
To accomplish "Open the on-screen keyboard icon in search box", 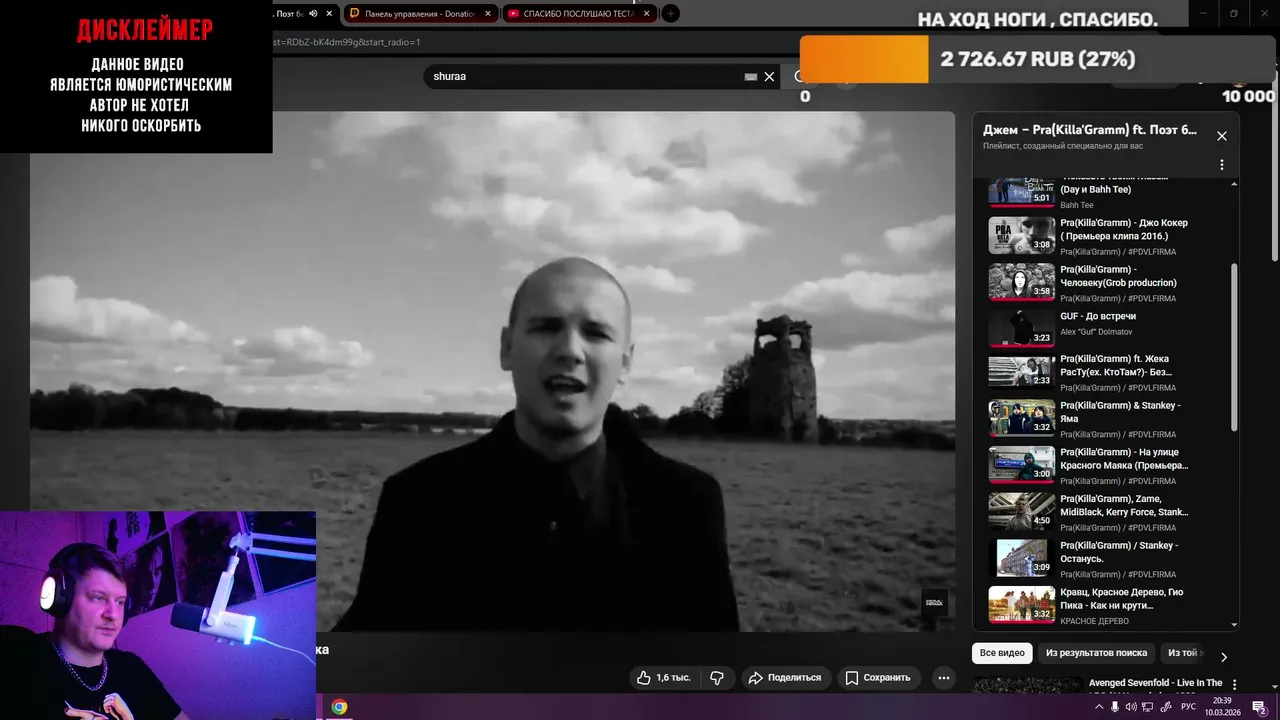I will click(x=751, y=77).
